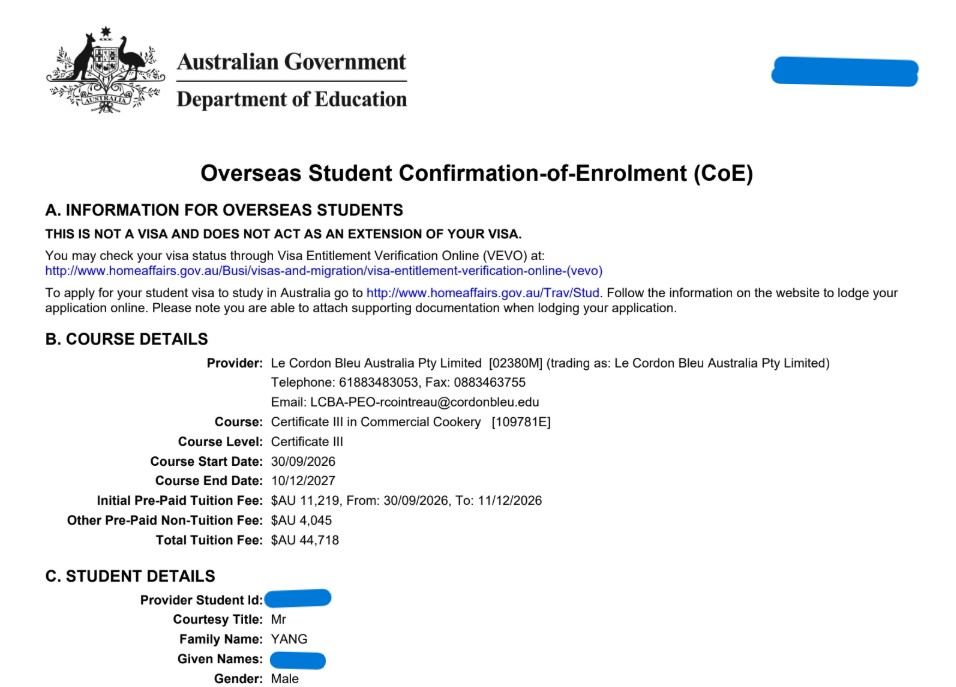Open the homeaffairs Trav/Stud link
The width and height of the screenshot is (956, 687).
click(x=482, y=293)
